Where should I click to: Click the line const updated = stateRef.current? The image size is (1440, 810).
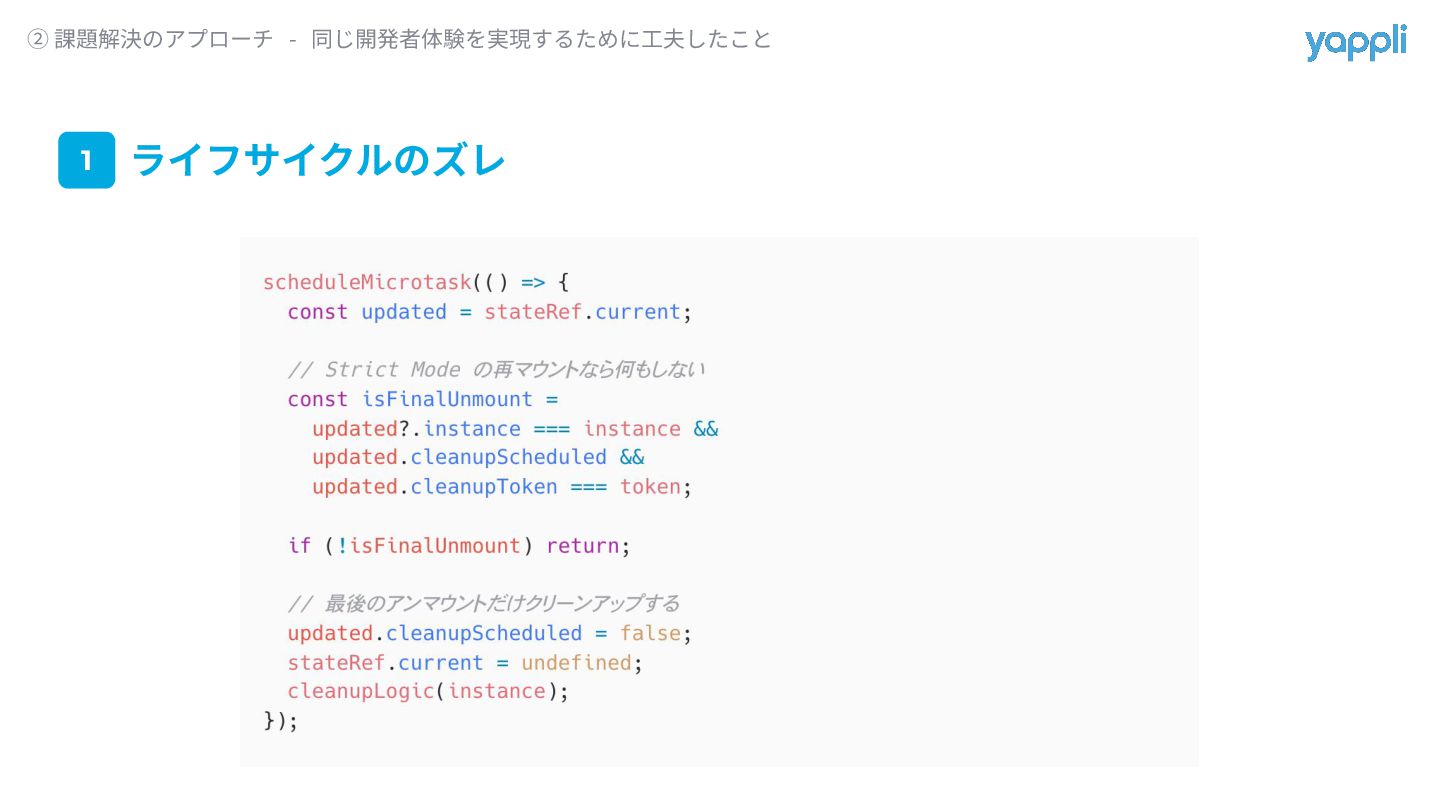coord(490,312)
